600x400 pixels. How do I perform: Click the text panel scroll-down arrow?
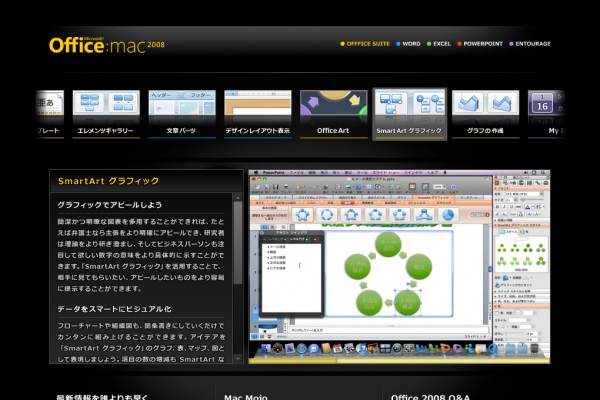[238, 359]
